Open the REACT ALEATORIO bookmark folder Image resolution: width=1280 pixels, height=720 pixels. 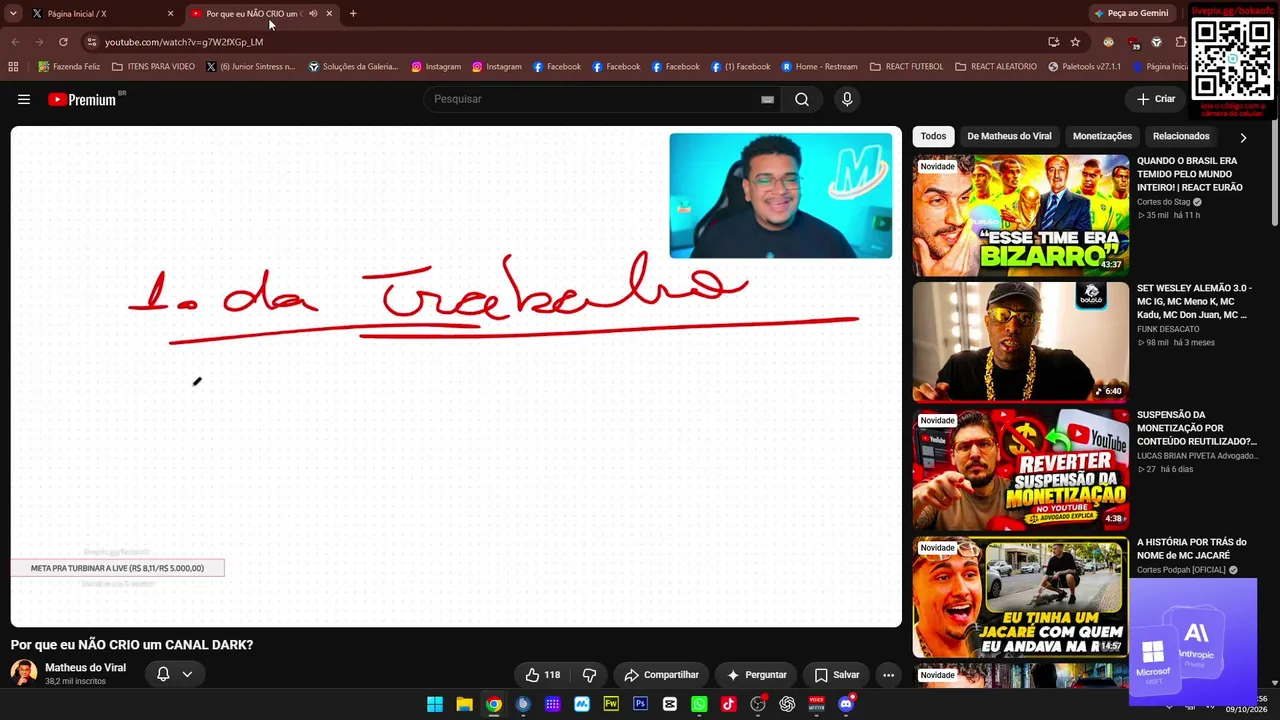[x=996, y=67]
